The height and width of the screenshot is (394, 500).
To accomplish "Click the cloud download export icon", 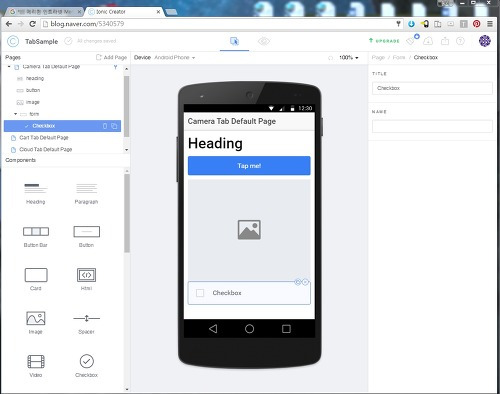I will pyautogui.click(x=428, y=41).
